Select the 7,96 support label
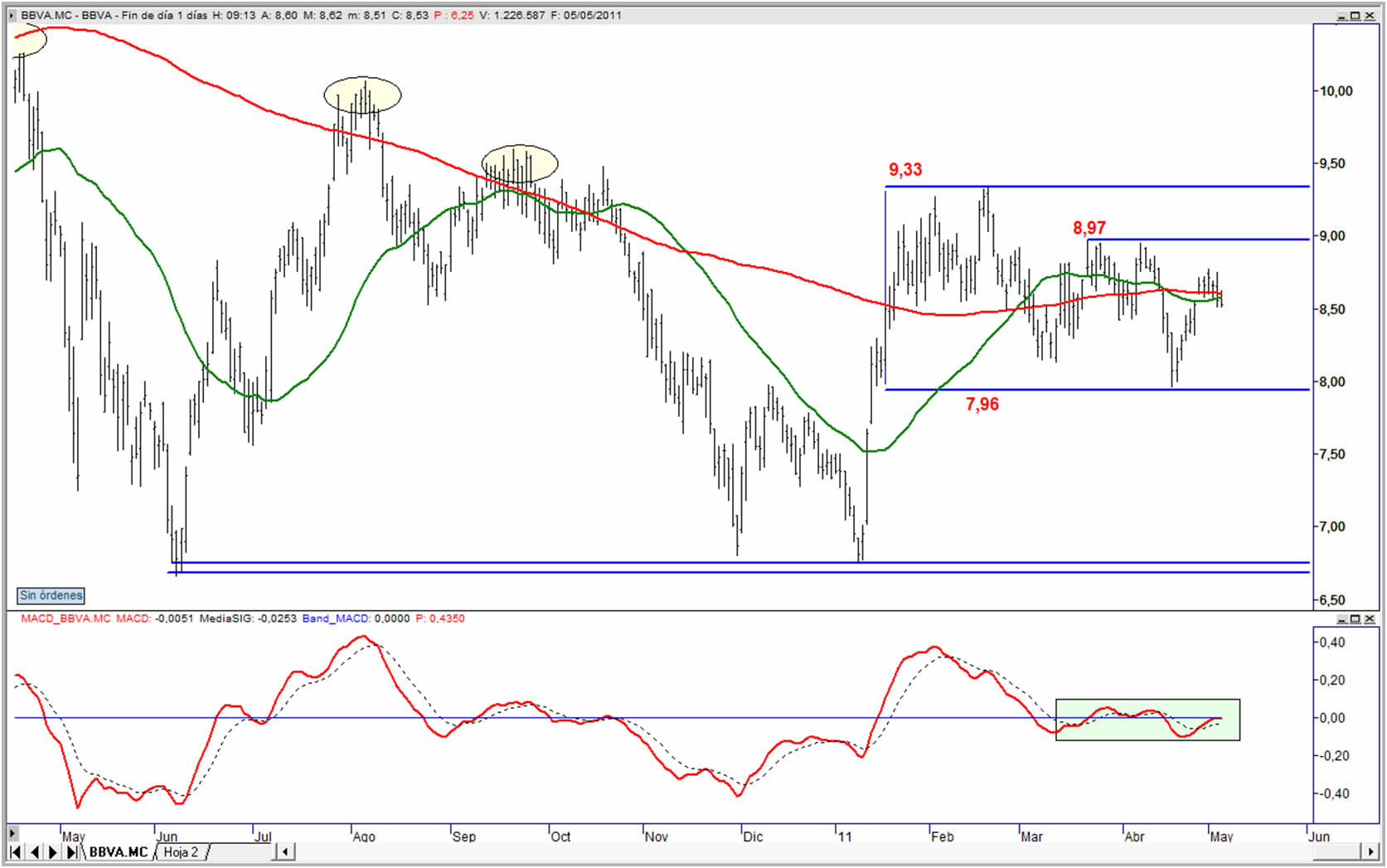 pos(982,405)
